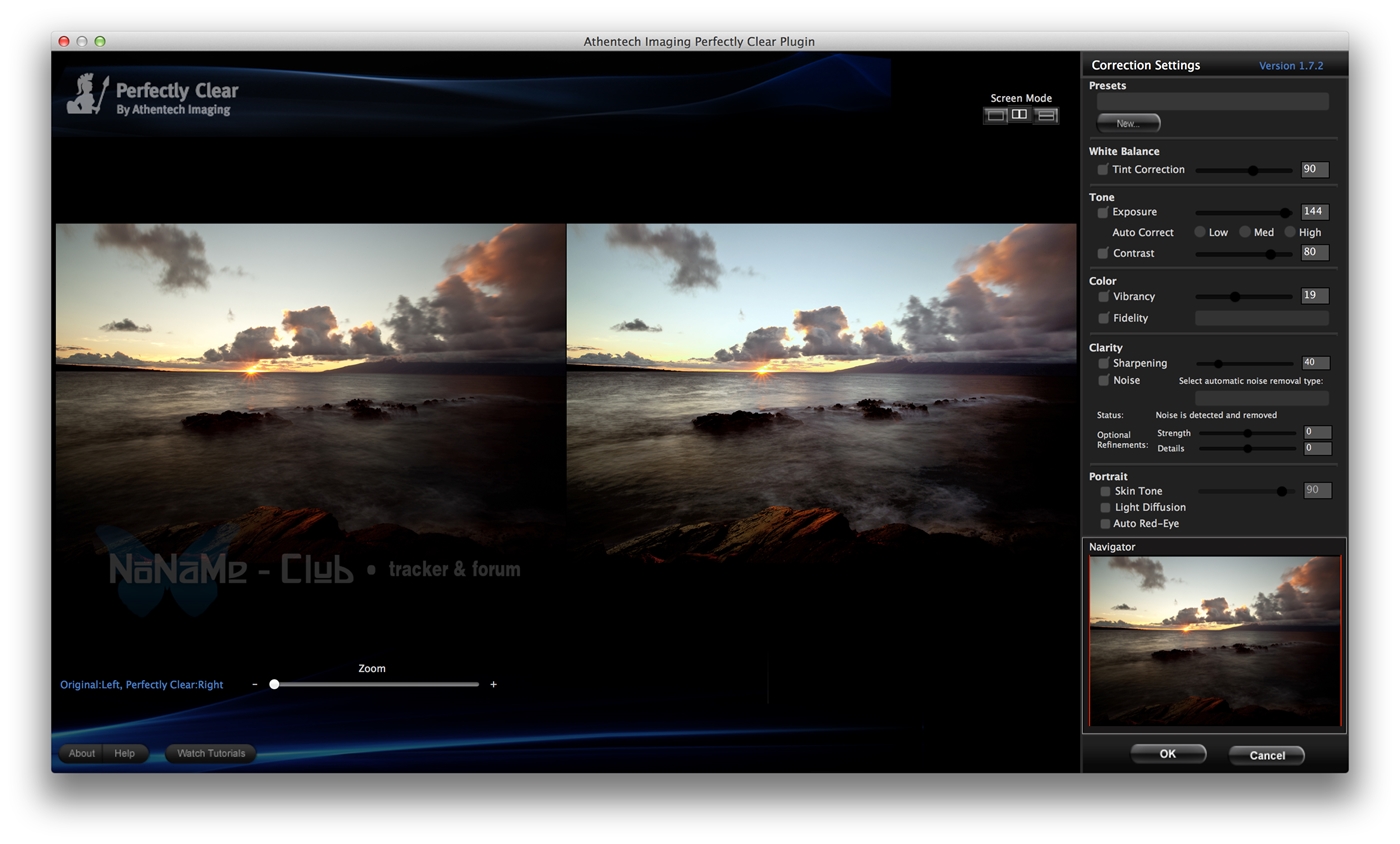
Task: Click the Exposure slider handle
Action: click(1285, 213)
